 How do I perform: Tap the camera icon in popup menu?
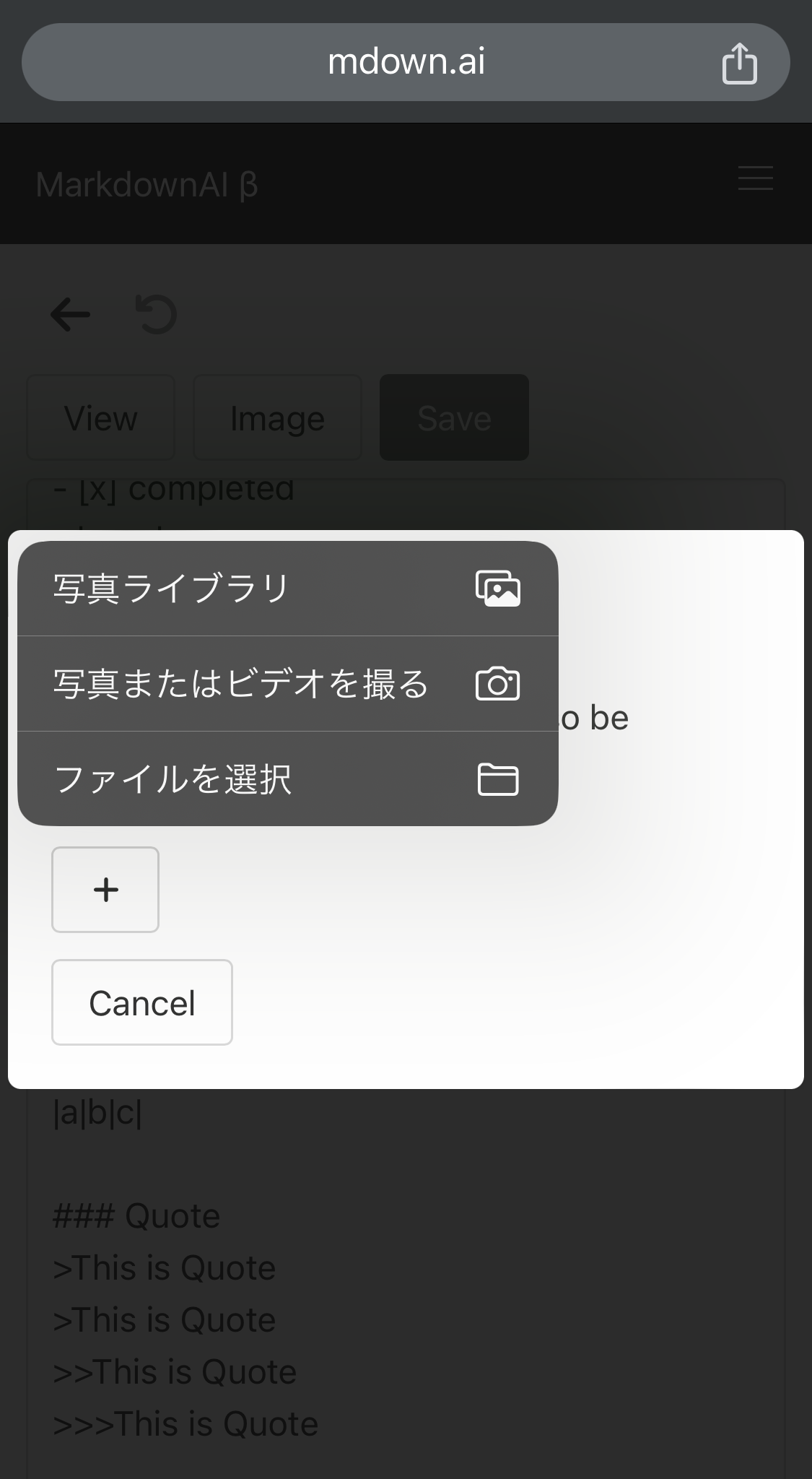pos(498,684)
